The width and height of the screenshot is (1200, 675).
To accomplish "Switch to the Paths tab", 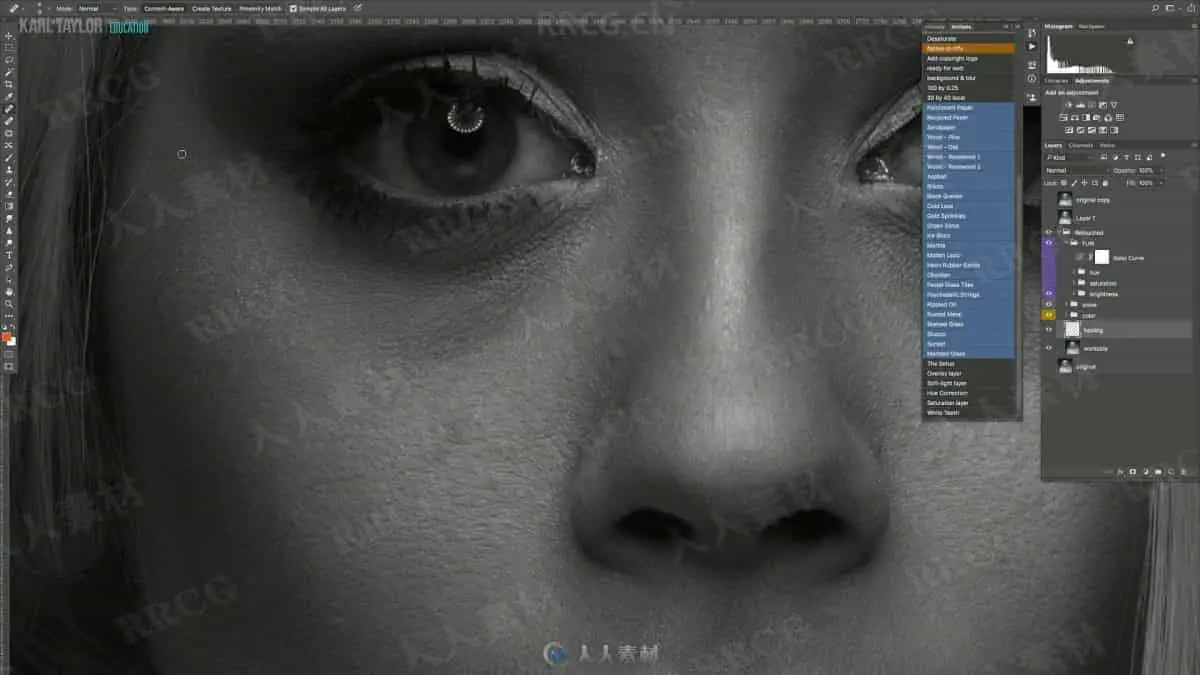I will pos(1108,145).
